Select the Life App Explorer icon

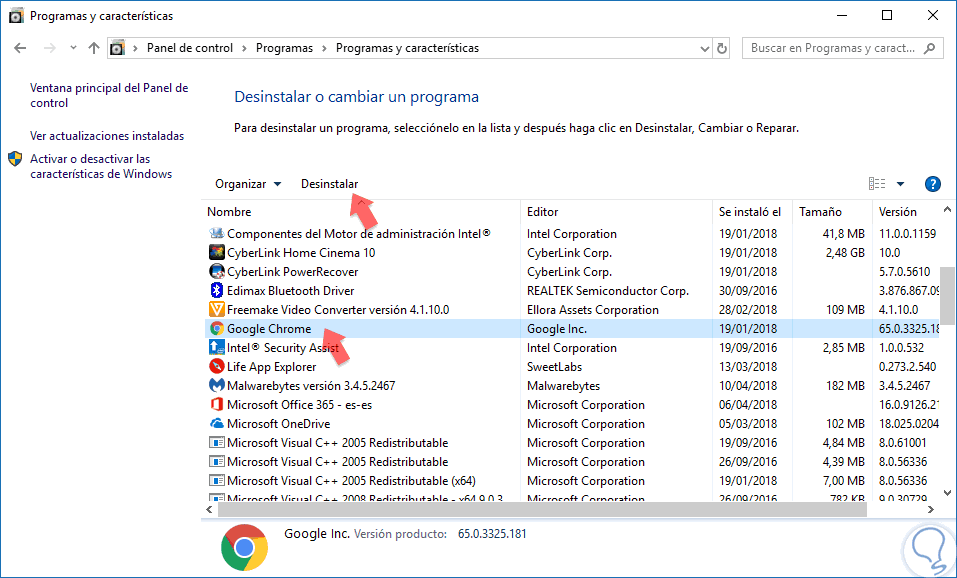tap(217, 366)
